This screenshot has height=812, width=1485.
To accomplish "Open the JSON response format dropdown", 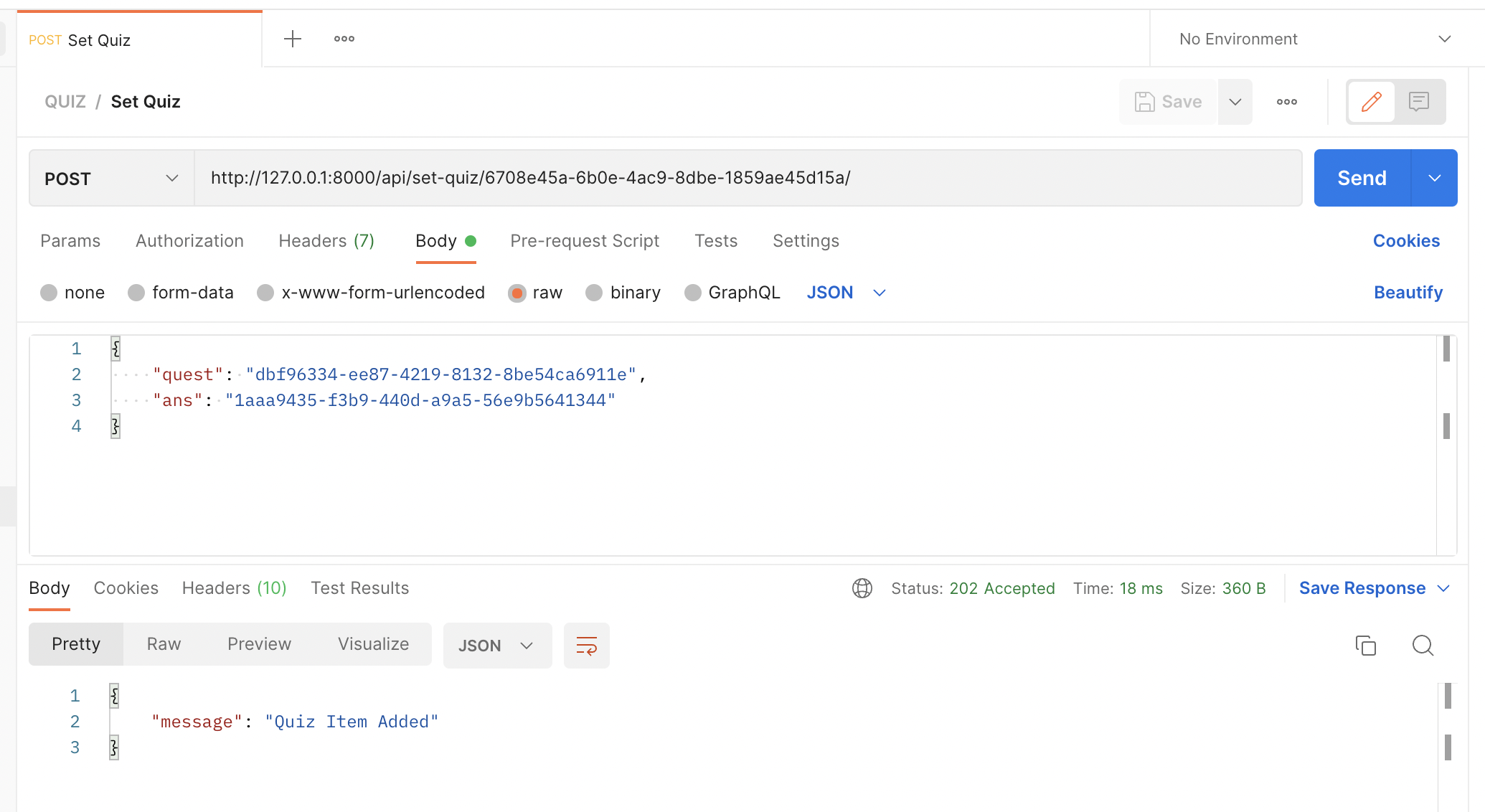I will [x=496, y=646].
